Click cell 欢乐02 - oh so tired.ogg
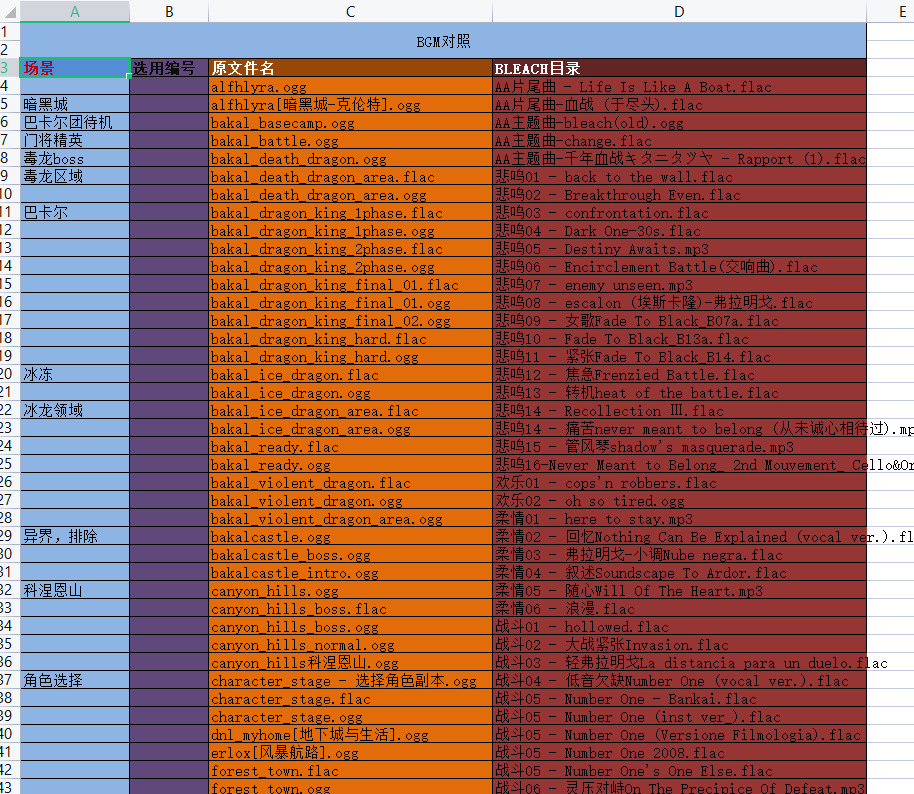This screenshot has width=914, height=794. click(x=679, y=500)
